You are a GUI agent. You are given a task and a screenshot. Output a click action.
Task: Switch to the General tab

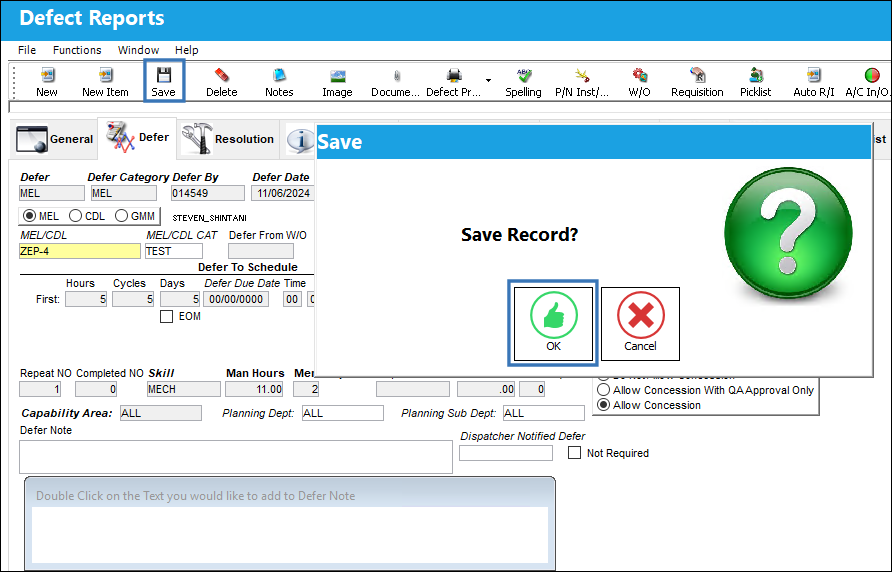click(55, 139)
